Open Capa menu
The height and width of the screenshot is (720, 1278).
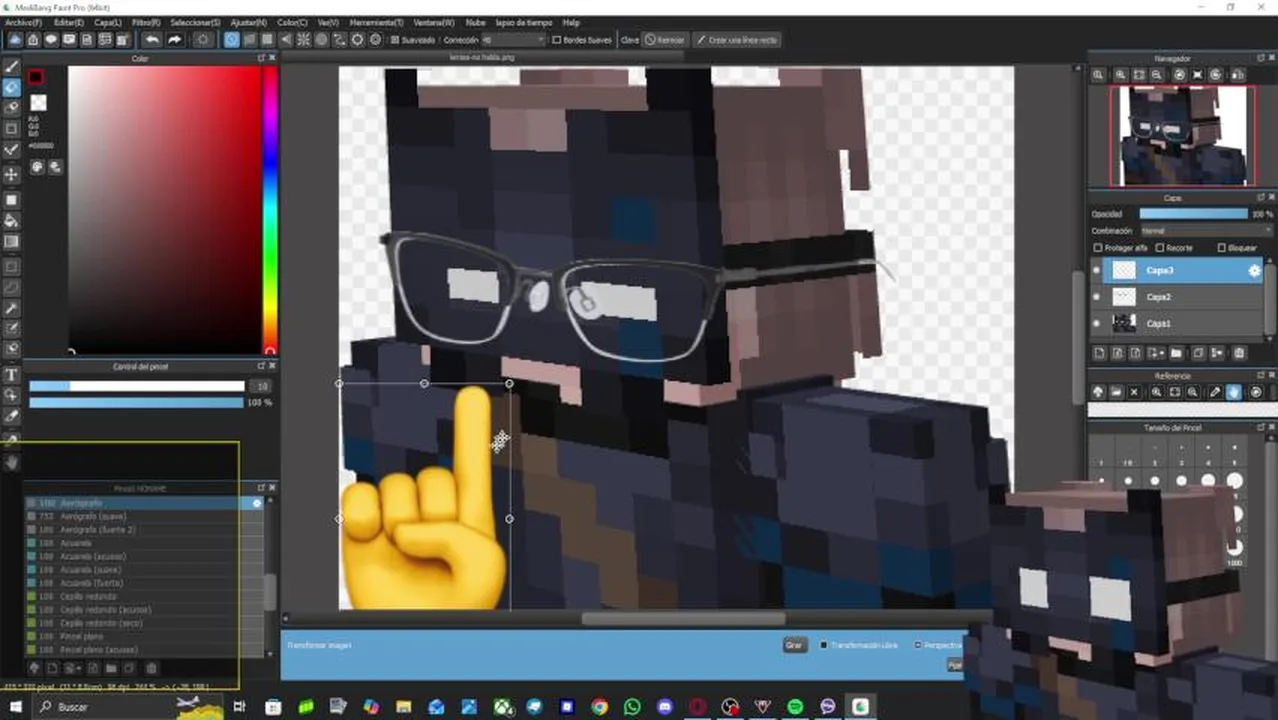[108, 22]
